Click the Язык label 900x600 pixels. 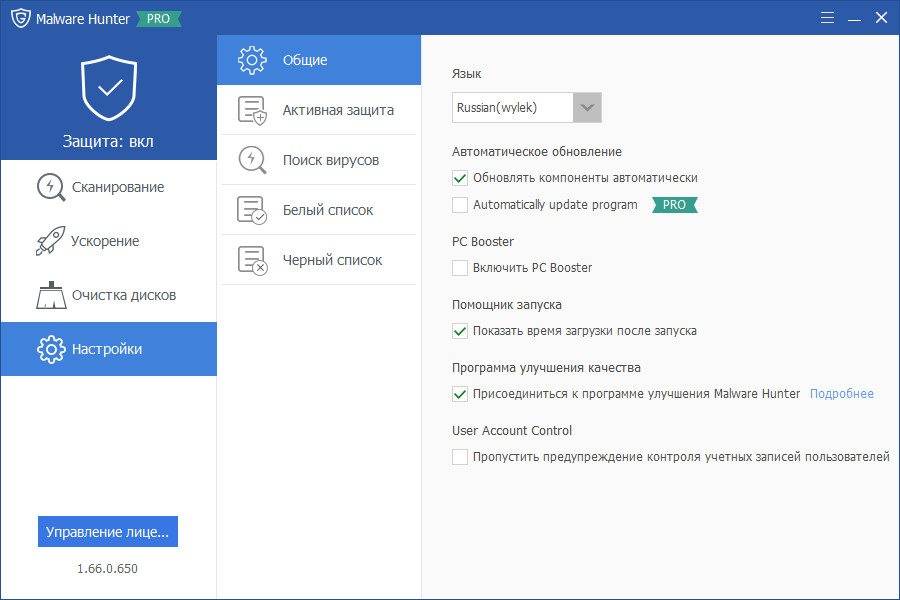pos(467,74)
